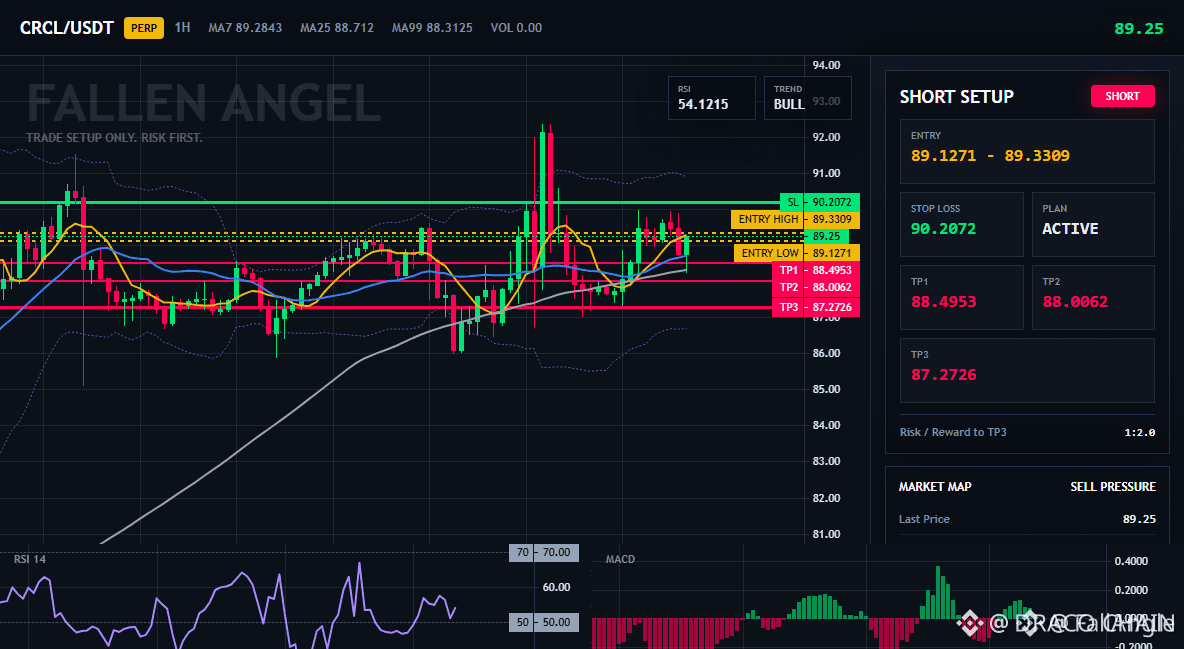Click the Risk / Reward to TP3 row
Screen dimensions: 1184x649
coord(1027,432)
